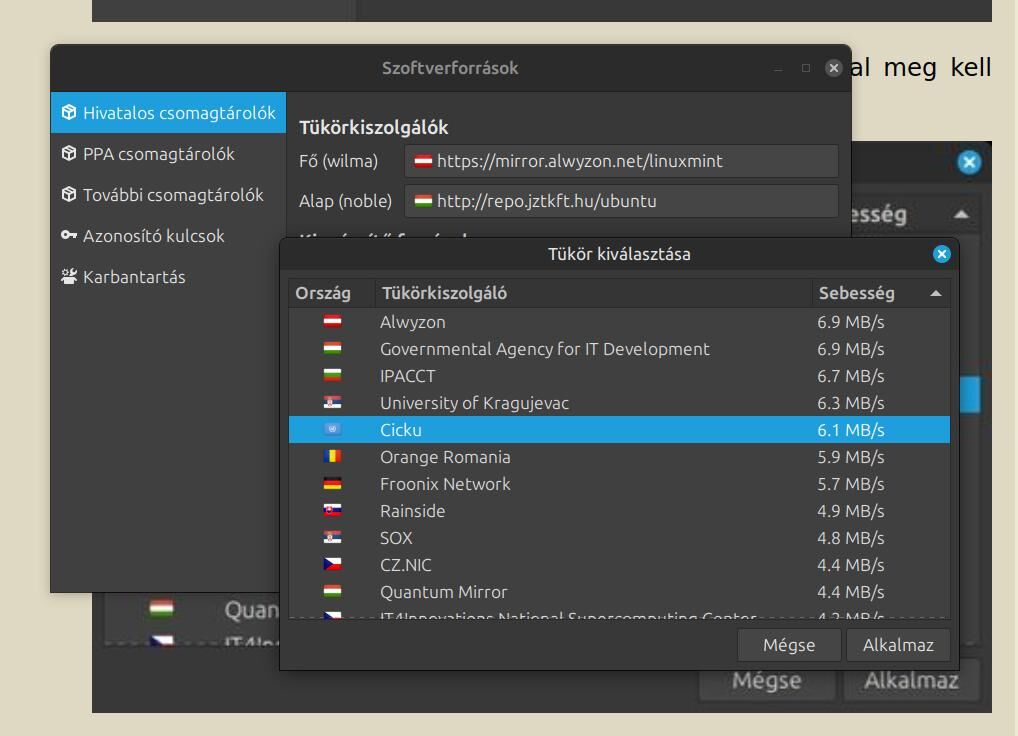The height and width of the screenshot is (736, 1018).
Task: Click the flag icon in the Cicku row
Action: (x=332, y=429)
